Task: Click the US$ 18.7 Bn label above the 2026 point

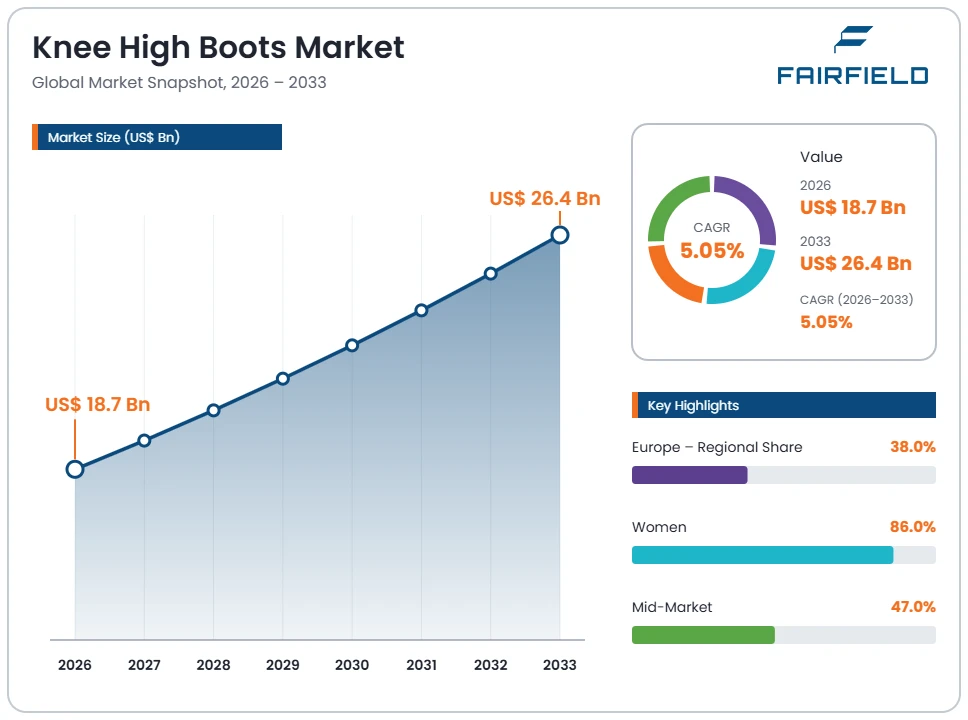Action: (x=98, y=404)
